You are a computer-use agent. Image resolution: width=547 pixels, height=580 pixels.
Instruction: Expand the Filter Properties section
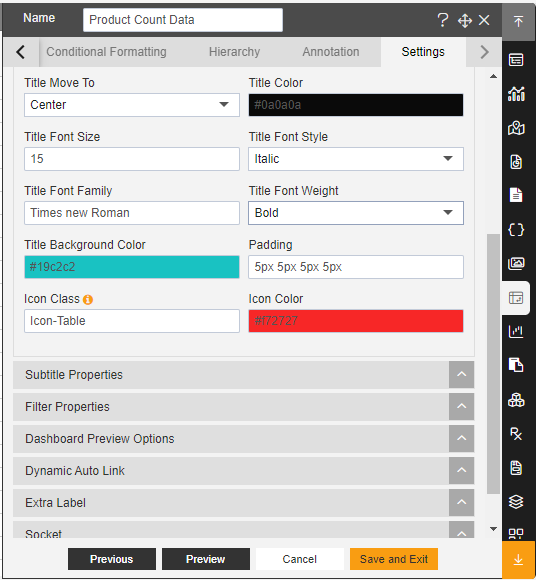tap(243, 407)
